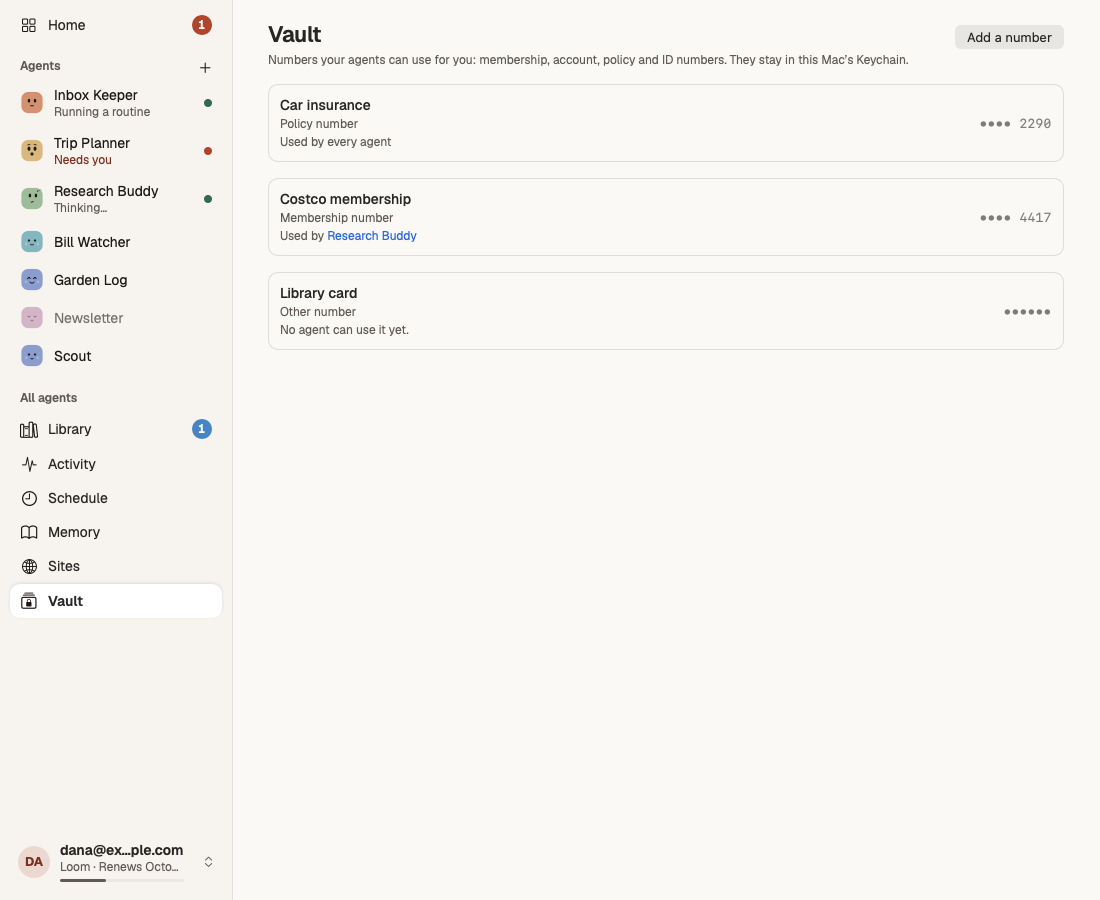1100x900 pixels.
Task: Click the dana@ex…ple.com account email
Action: pos(121,850)
